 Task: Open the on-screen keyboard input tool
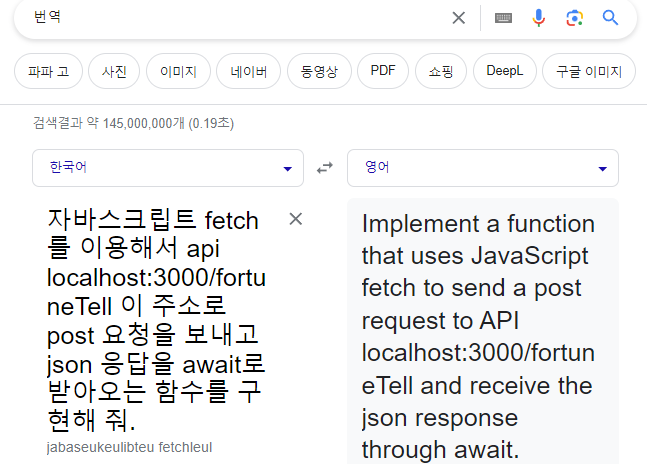point(503,18)
